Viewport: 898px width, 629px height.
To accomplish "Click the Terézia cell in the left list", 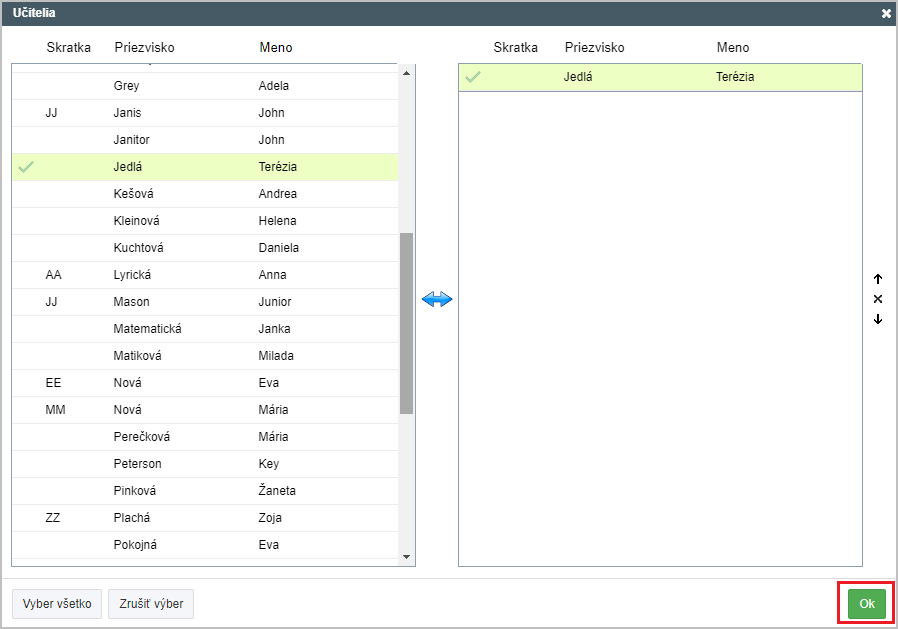I will coord(278,167).
